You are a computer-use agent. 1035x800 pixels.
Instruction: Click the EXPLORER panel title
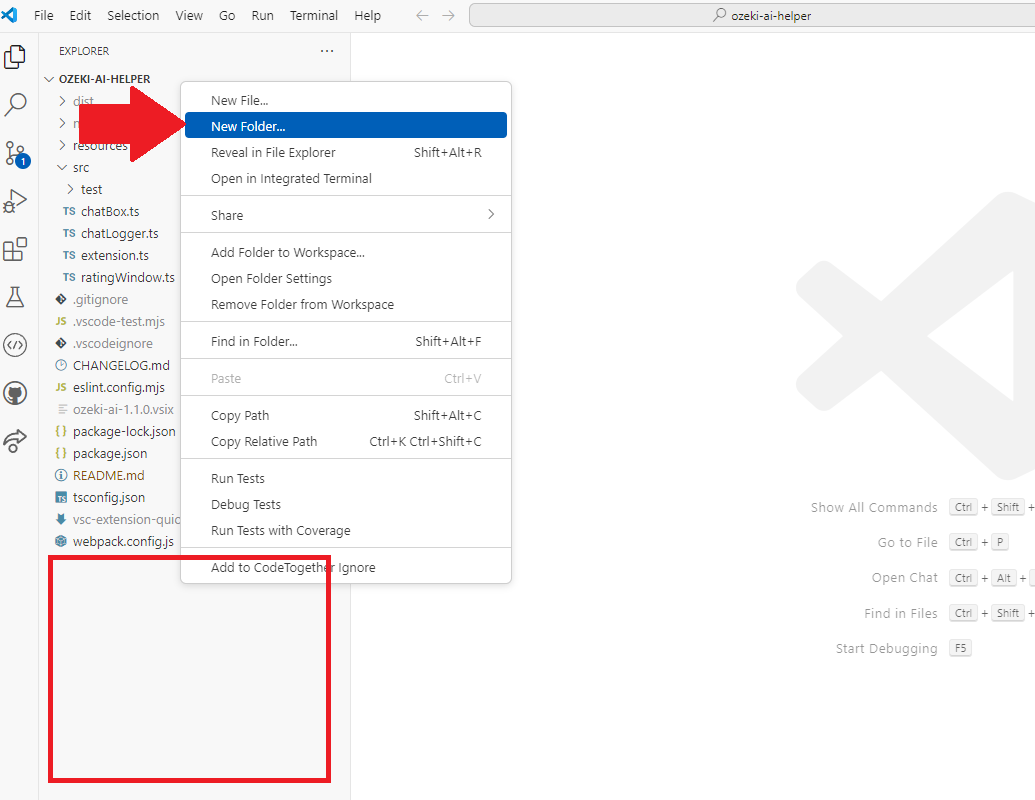point(84,51)
